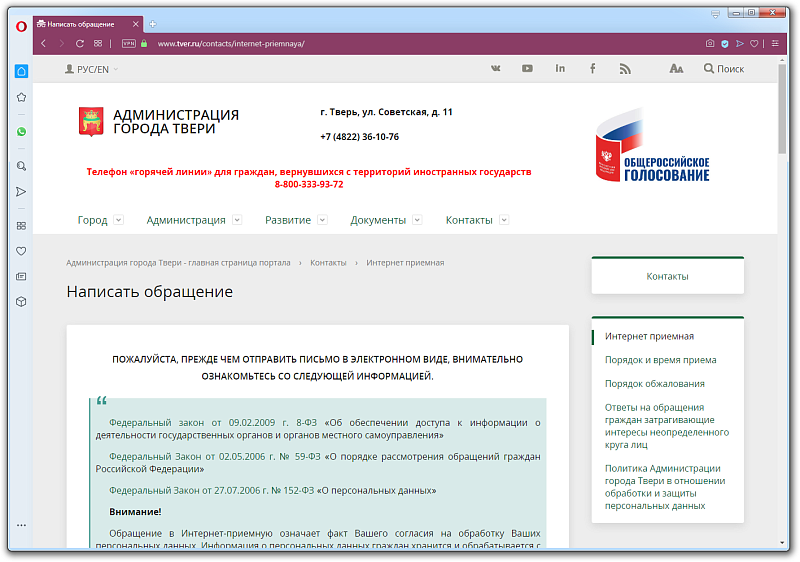Open the ad blocker shield icon
This screenshot has height=562, width=800.
point(725,44)
